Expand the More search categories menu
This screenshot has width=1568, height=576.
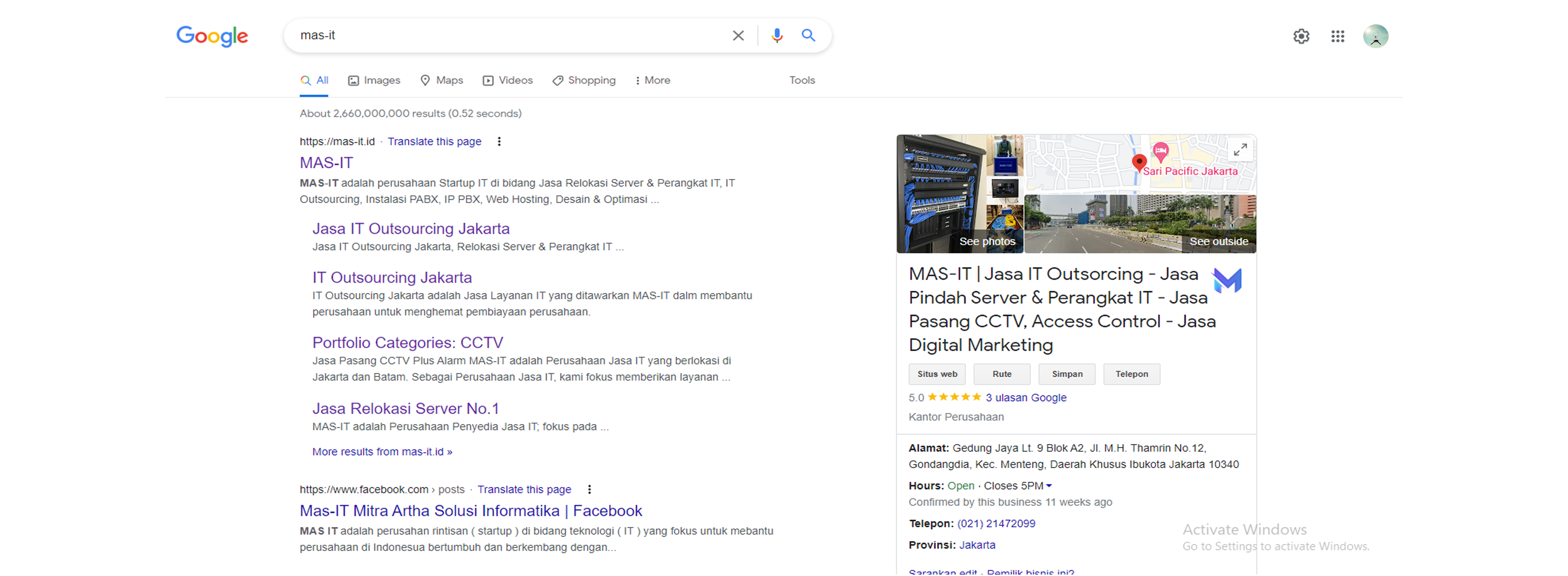pyautogui.click(x=652, y=80)
